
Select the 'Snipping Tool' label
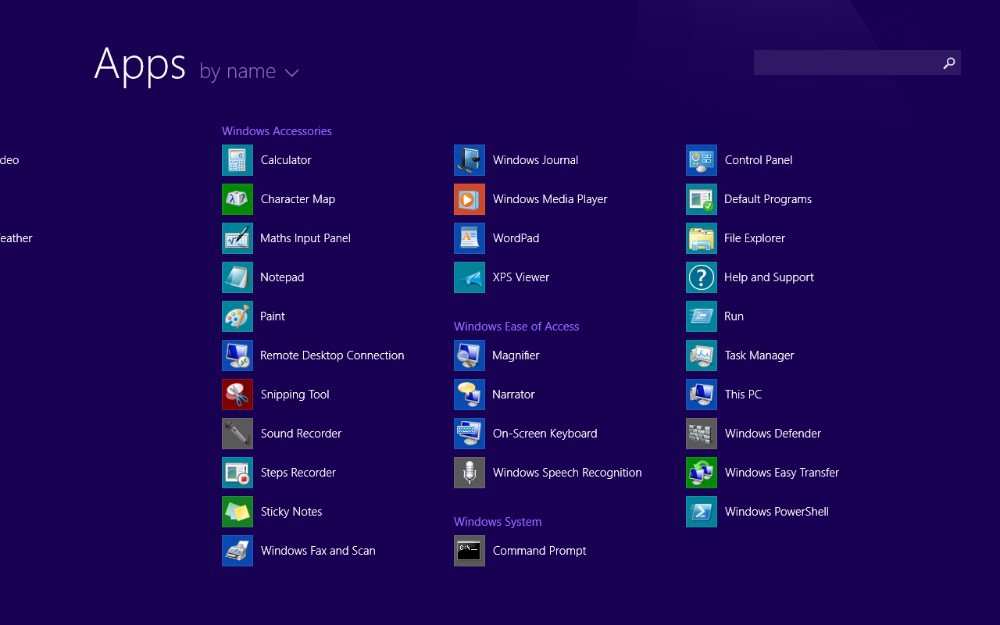click(x=295, y=395)
